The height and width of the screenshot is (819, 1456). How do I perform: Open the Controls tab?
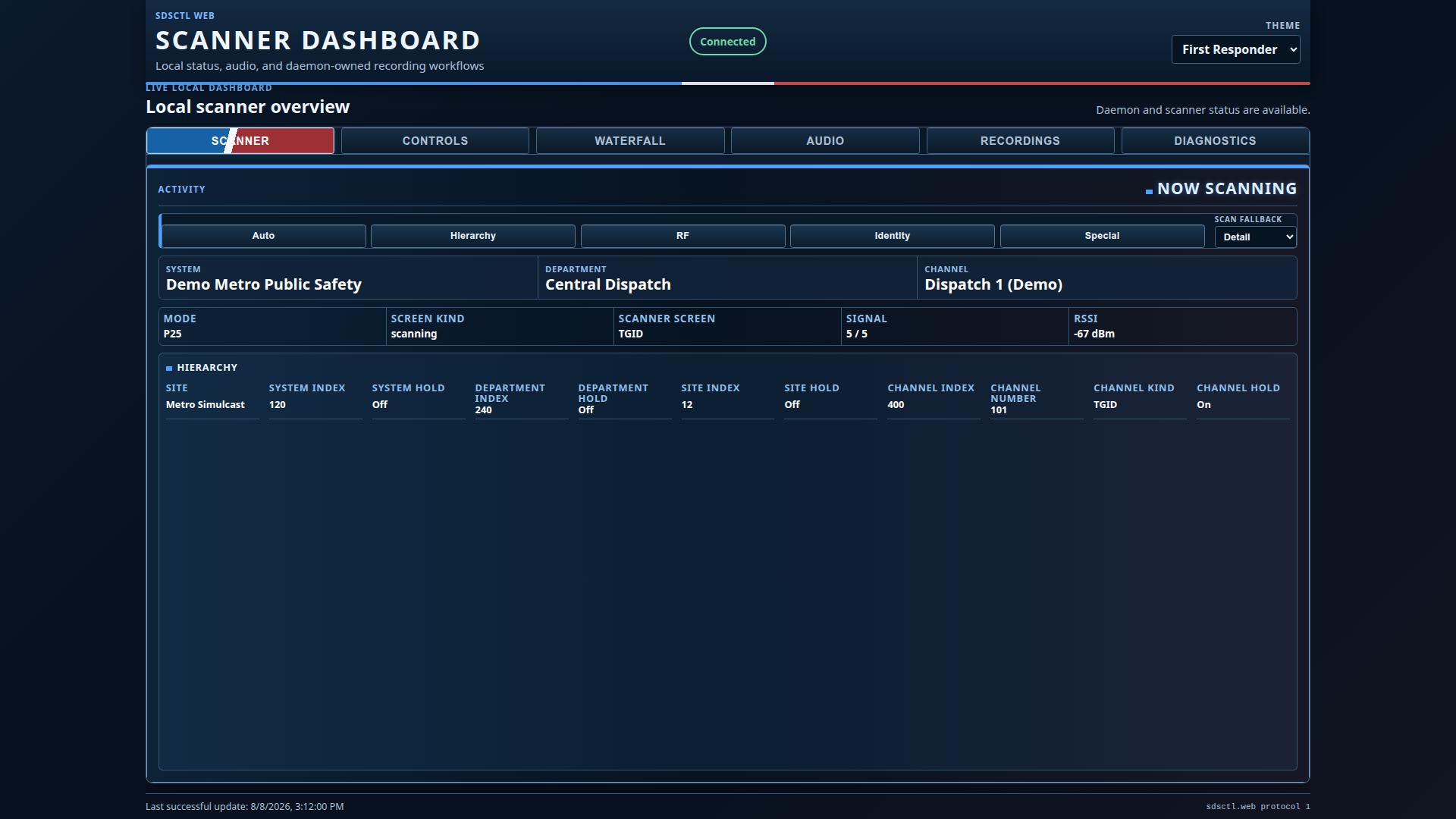coord(435,141)
